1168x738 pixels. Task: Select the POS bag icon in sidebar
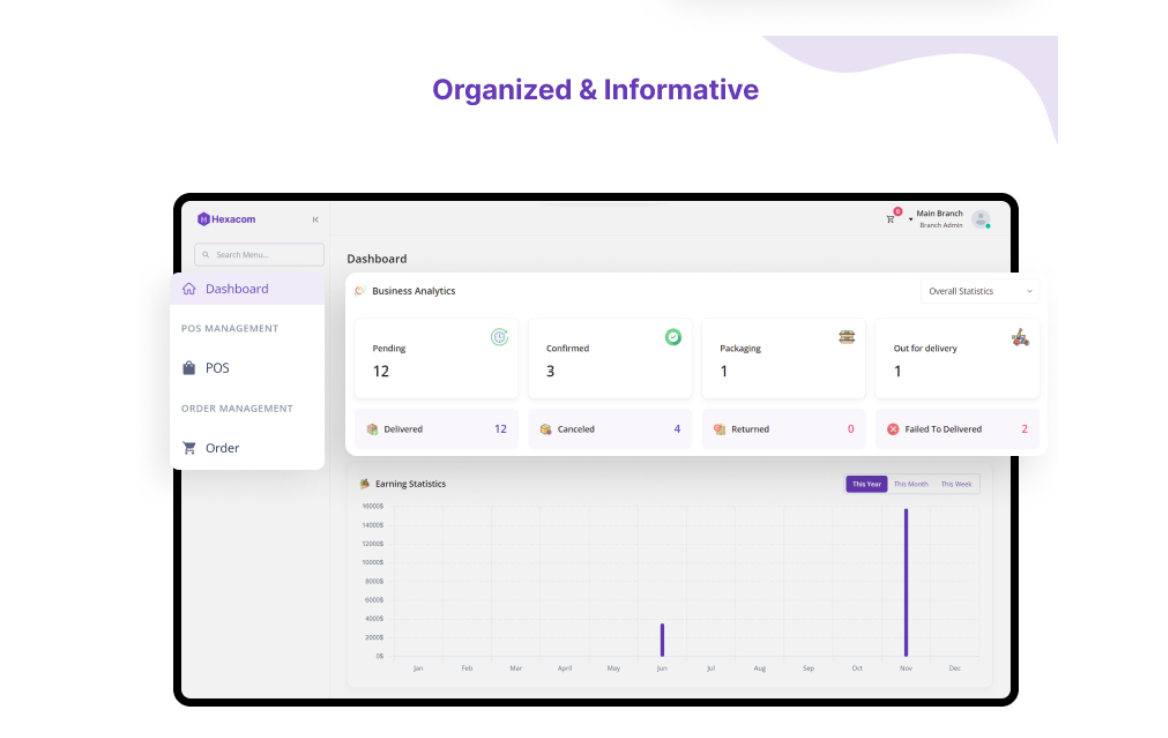point(189,367)
